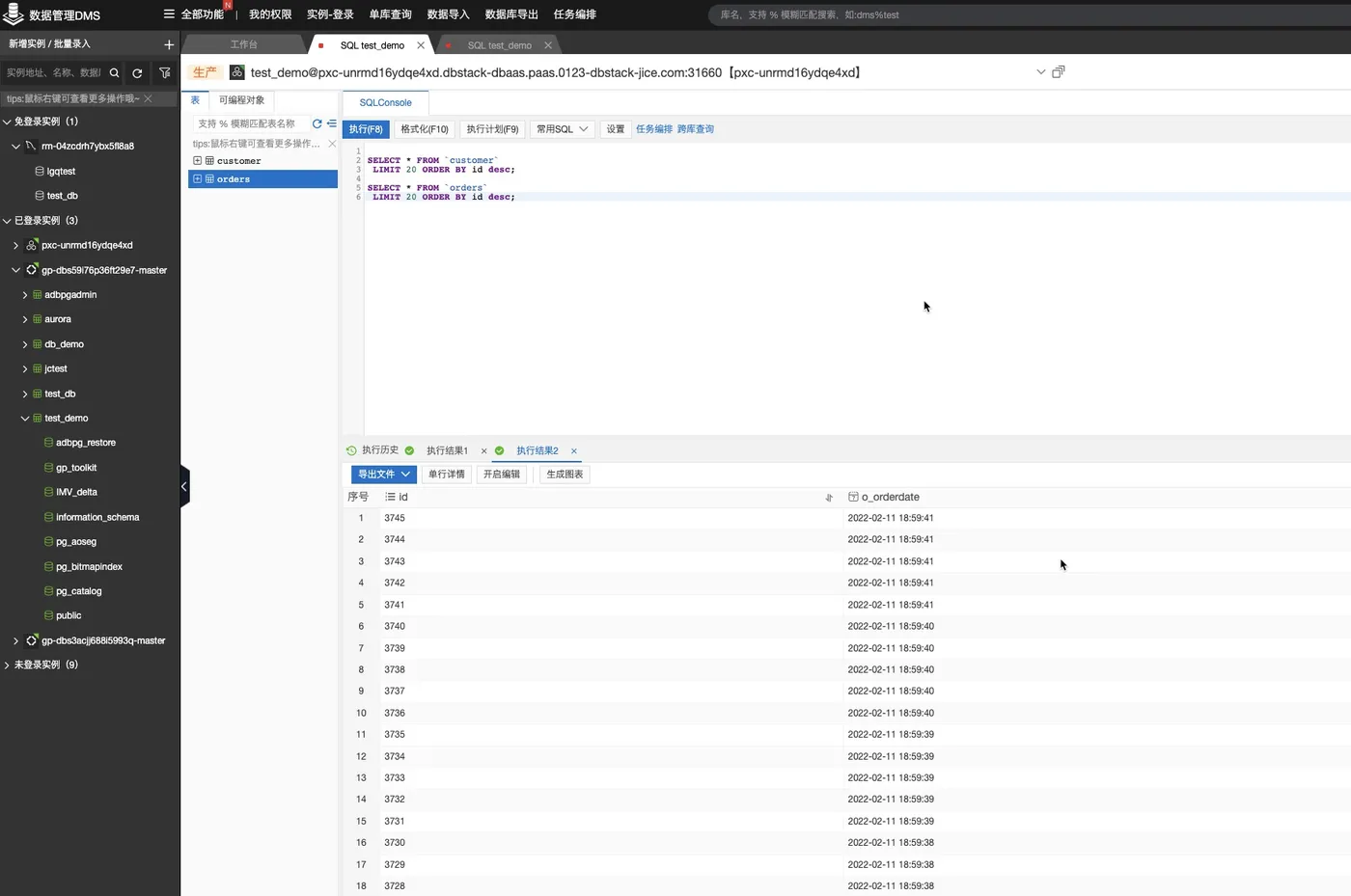Collapse the test_demo database node
This screenshot has height=896, width=1351.
(x=25, y=419)
